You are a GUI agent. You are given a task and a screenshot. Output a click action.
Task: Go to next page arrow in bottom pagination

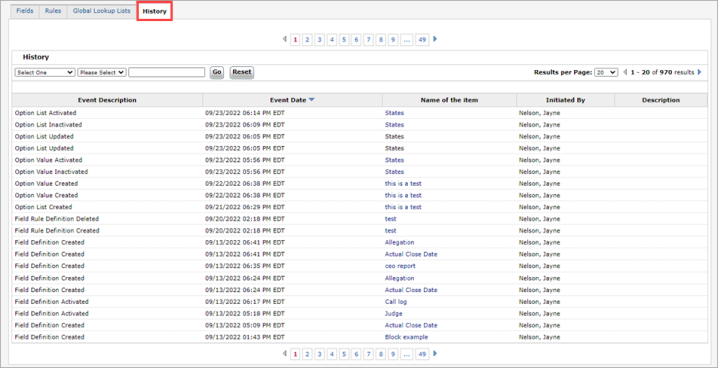(435, 354)
